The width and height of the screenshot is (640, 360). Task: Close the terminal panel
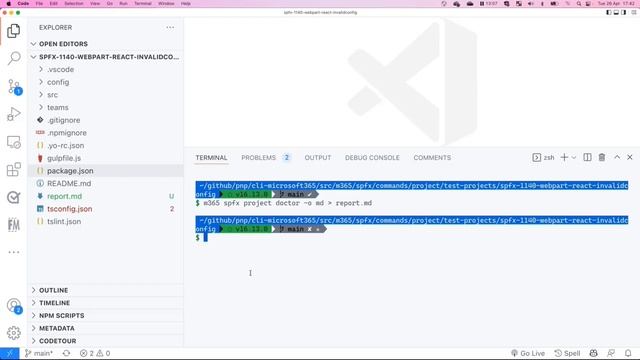630,157
